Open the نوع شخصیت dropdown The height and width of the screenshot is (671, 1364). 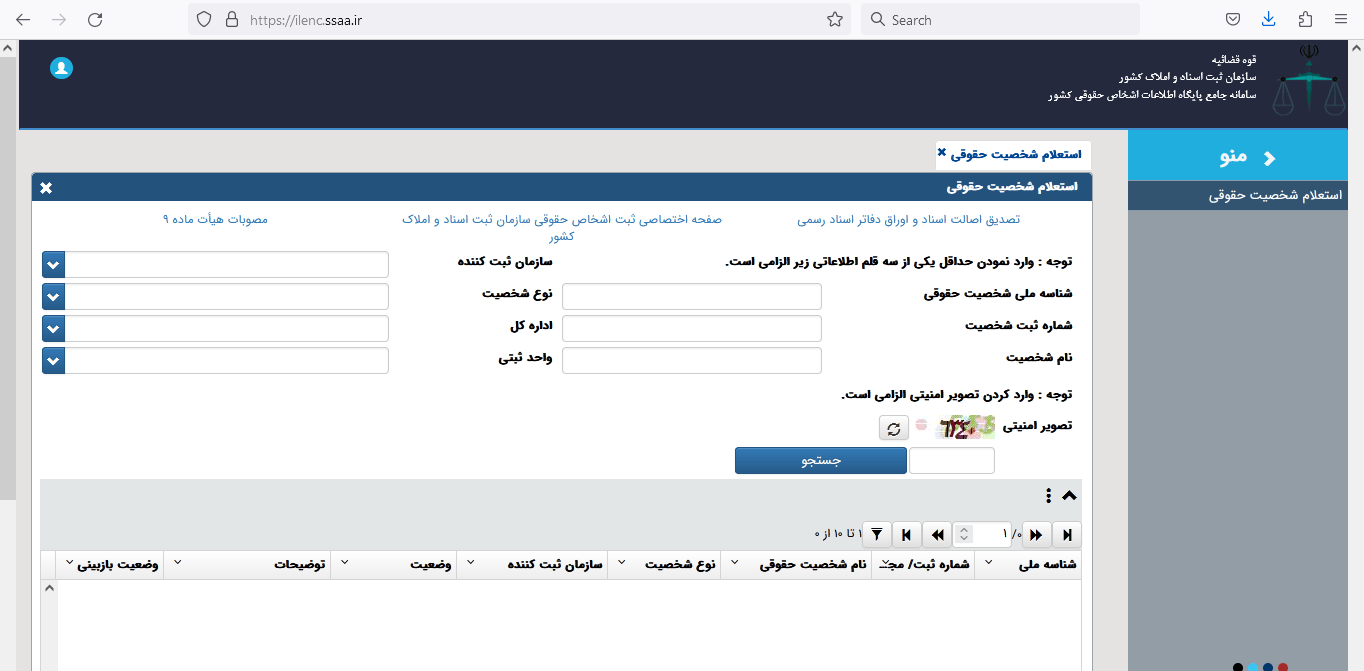(53, 296)
